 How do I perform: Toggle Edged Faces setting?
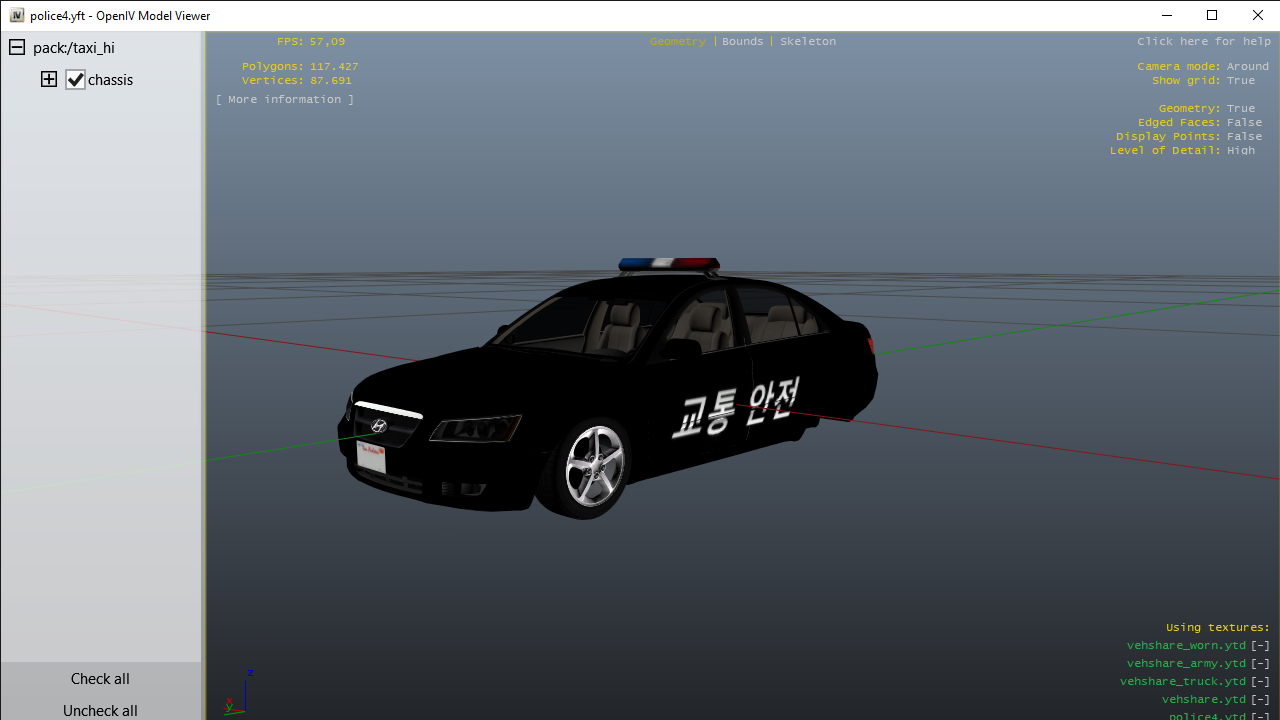1244,123
